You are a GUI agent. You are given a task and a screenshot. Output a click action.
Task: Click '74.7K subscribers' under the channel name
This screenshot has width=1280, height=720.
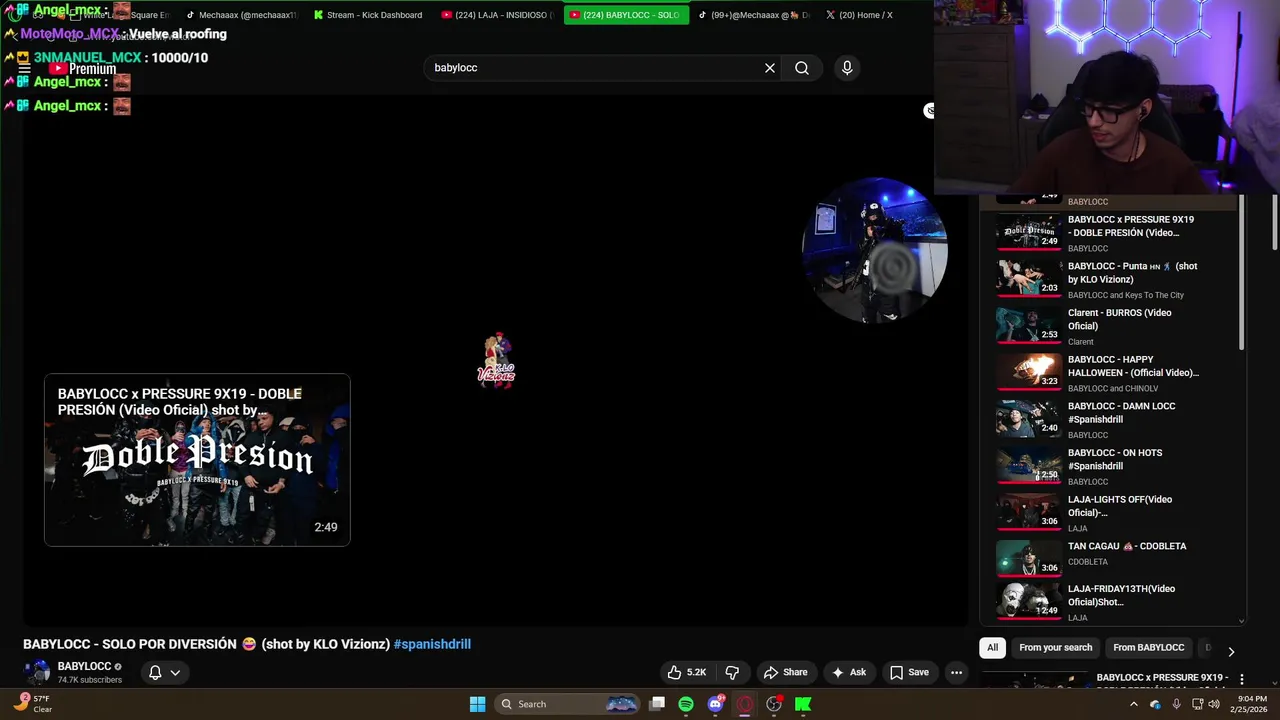pyautogui.click(x=90, y=680)
